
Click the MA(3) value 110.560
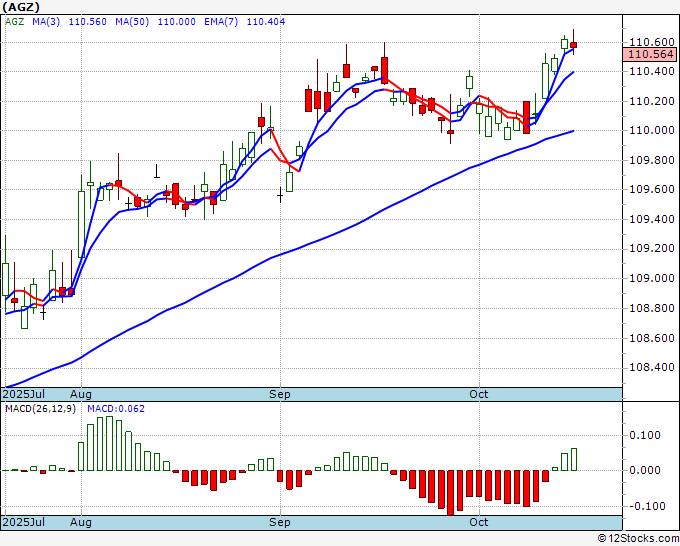tap(88, 21)
